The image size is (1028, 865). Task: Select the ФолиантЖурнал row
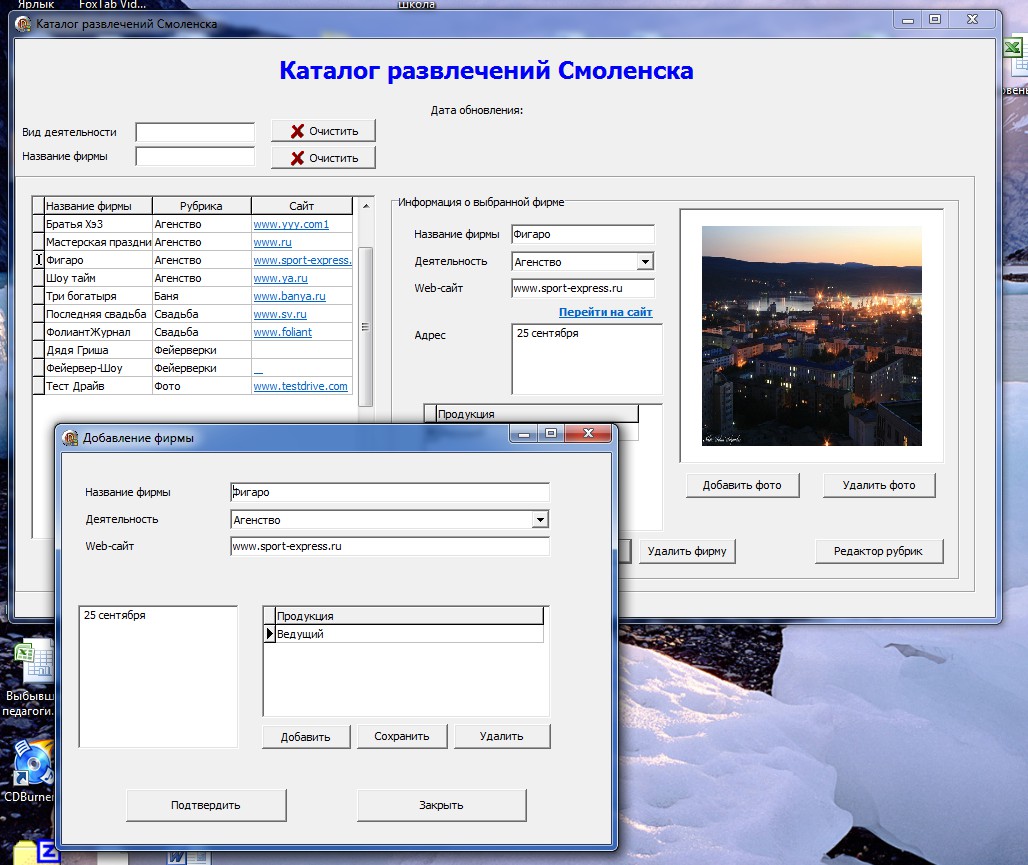(x=192, y=332)
